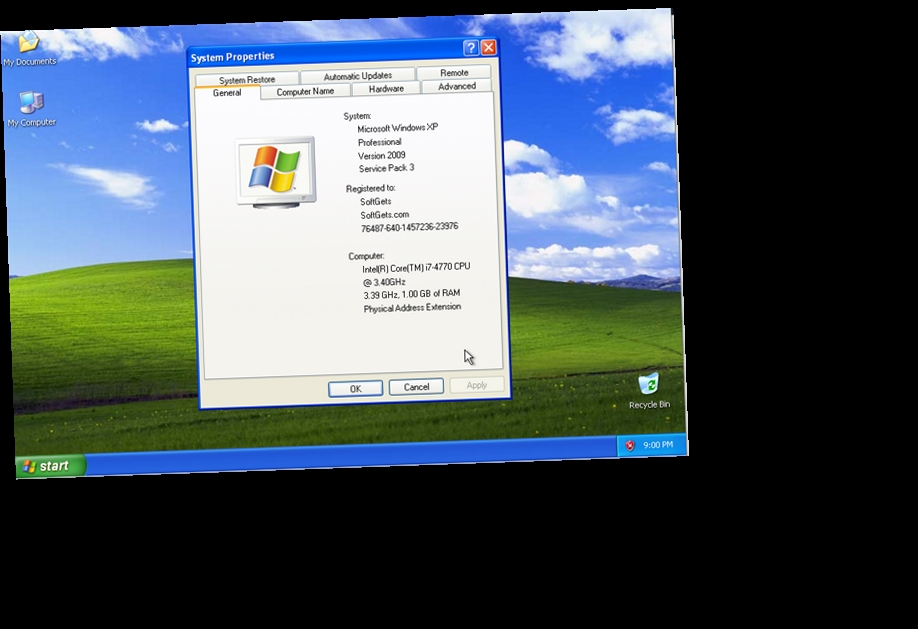Click the help question mark button

(470, 48)
